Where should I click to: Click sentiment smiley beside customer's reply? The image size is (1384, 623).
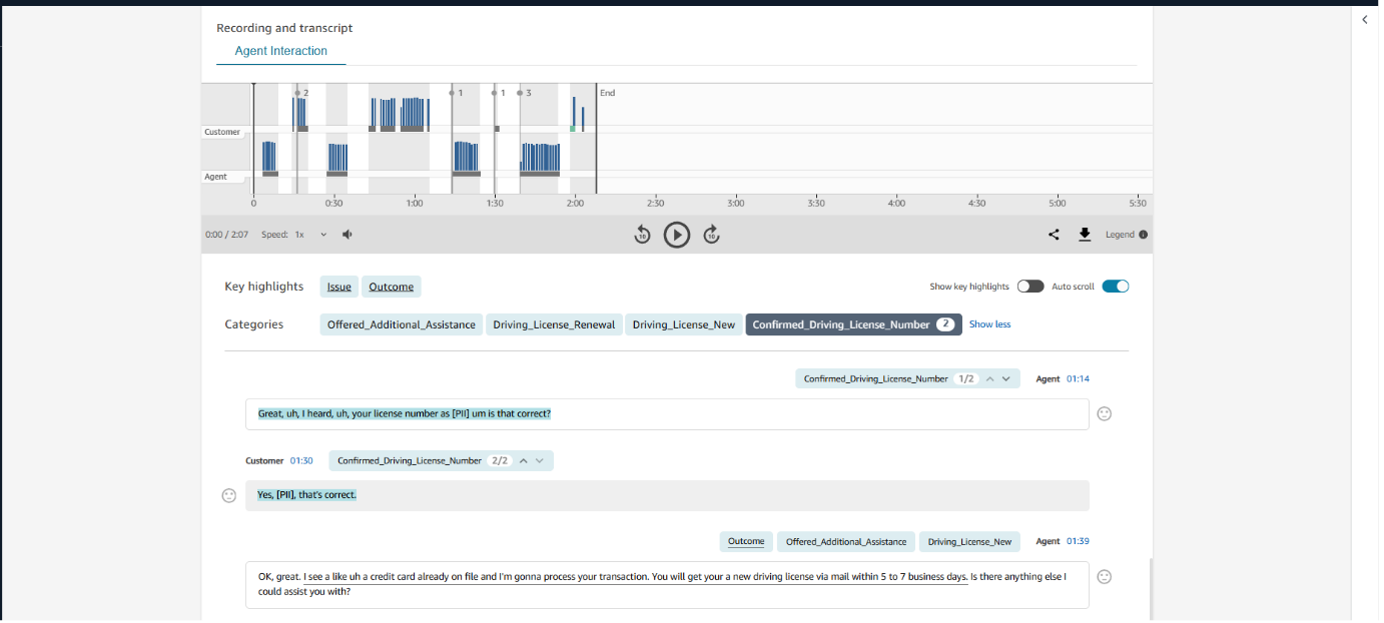click(229, 496)
